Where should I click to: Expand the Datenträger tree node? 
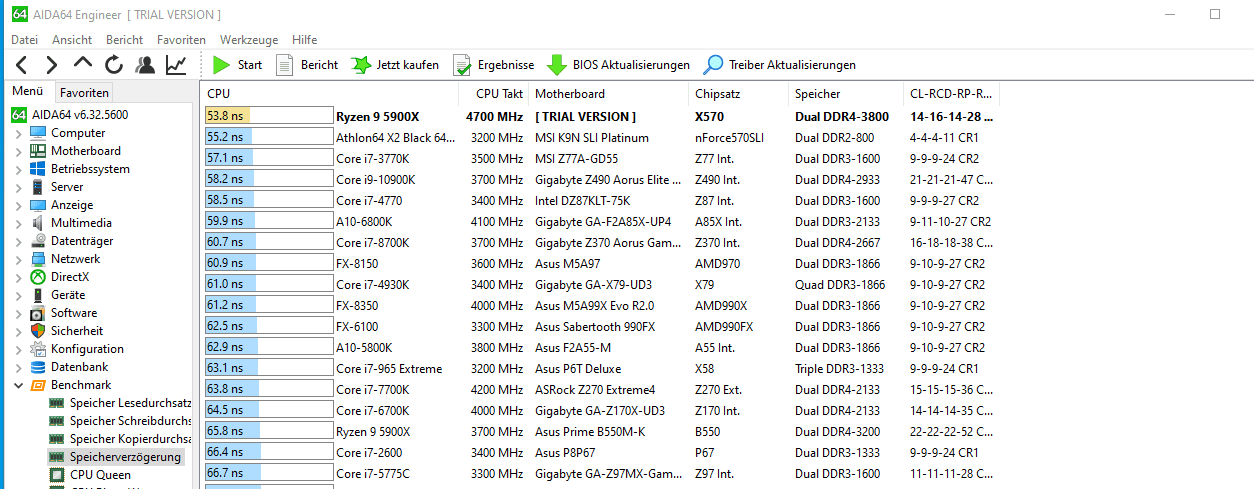(17, 241)
